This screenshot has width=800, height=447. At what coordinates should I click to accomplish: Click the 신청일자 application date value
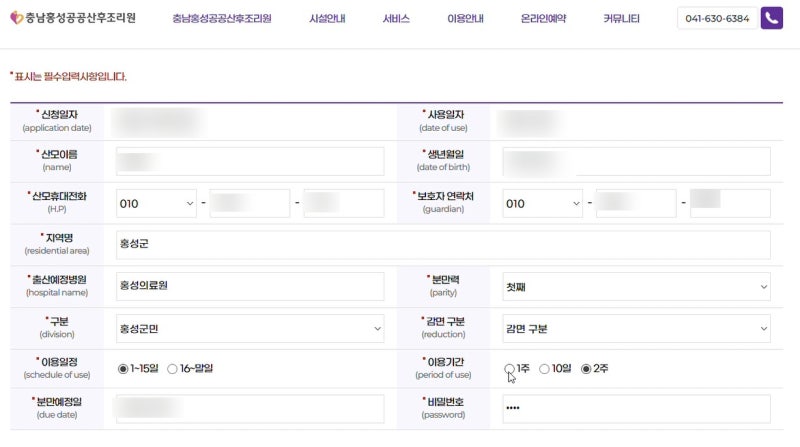tap(159, 122)
